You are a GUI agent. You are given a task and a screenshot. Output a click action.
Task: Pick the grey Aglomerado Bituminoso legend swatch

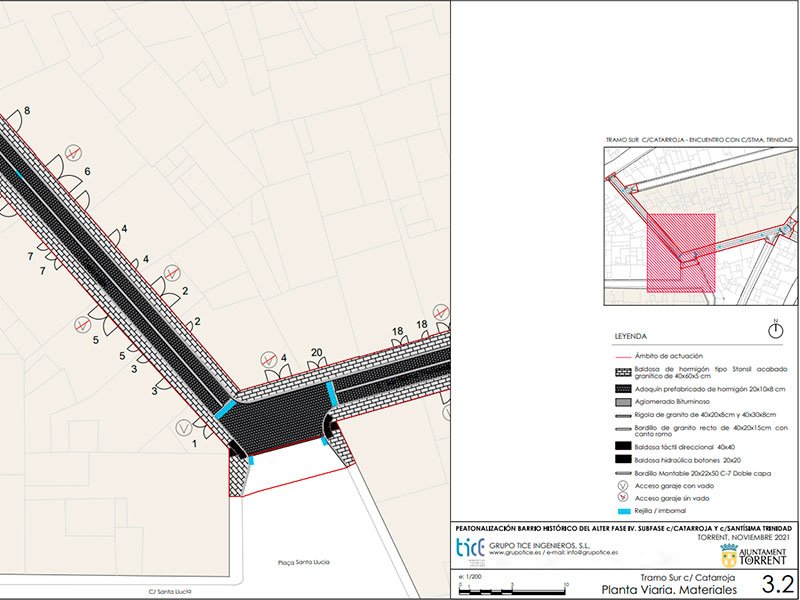coord(624,400)
